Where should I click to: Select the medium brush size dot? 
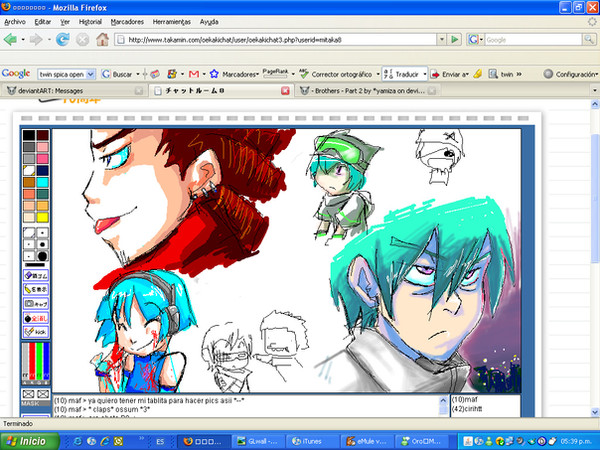(x=42, y=244)
